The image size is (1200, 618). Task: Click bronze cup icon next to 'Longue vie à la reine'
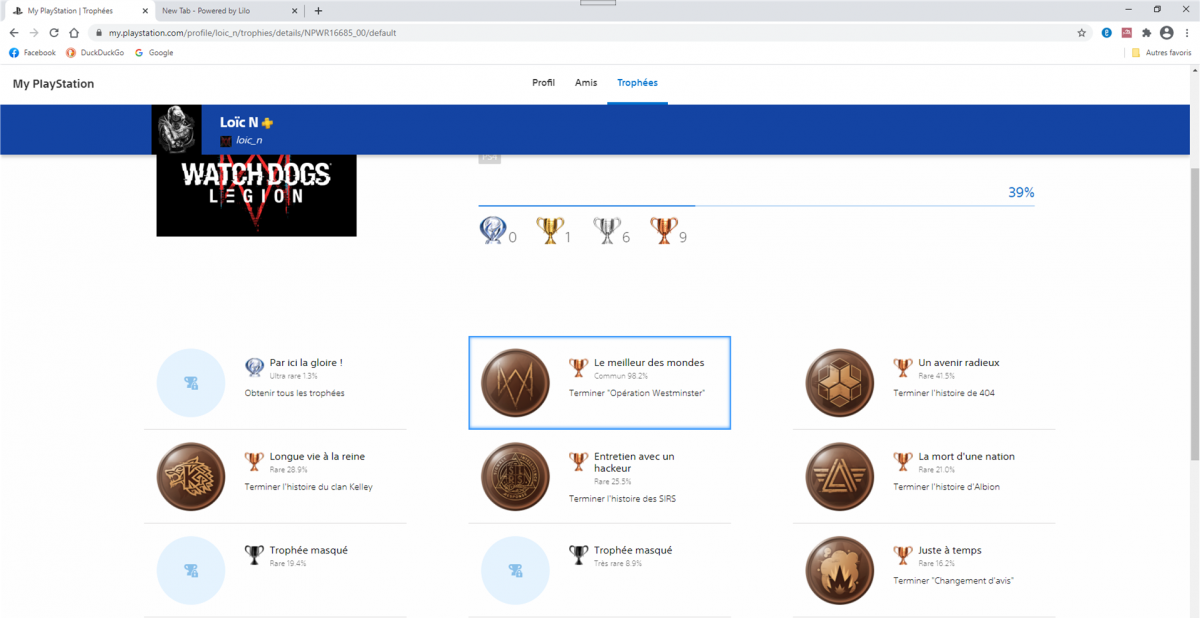click(254, 461)
